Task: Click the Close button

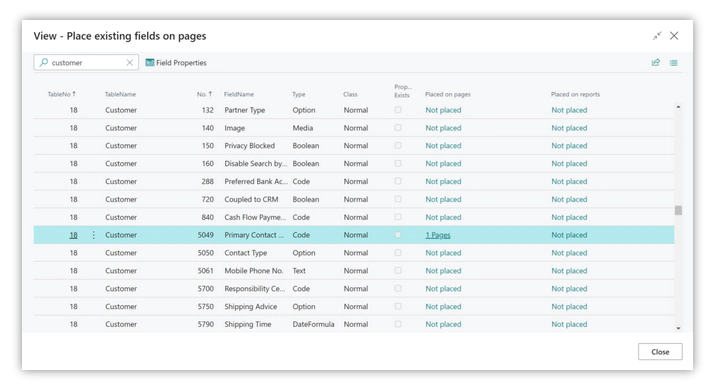Action: [x=660, y=352]
